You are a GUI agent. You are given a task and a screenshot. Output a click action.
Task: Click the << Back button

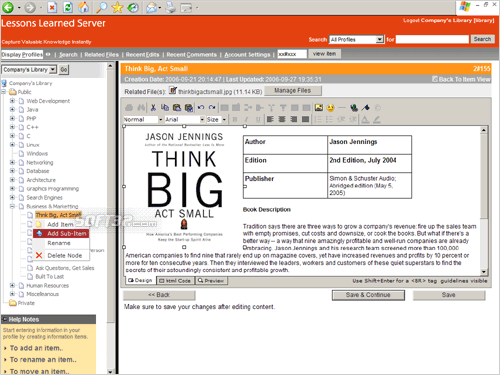click(159, 295)
